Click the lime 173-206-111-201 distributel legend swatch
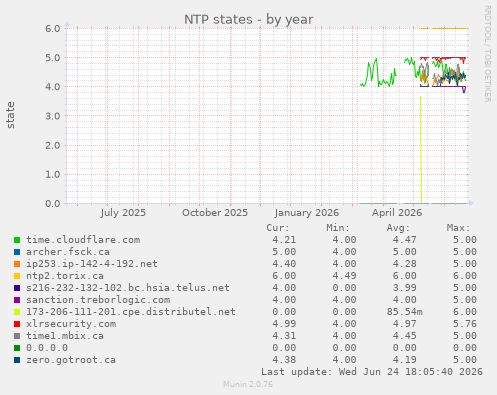The width and height of the screenshot is (497, 395). coord(17,312)
